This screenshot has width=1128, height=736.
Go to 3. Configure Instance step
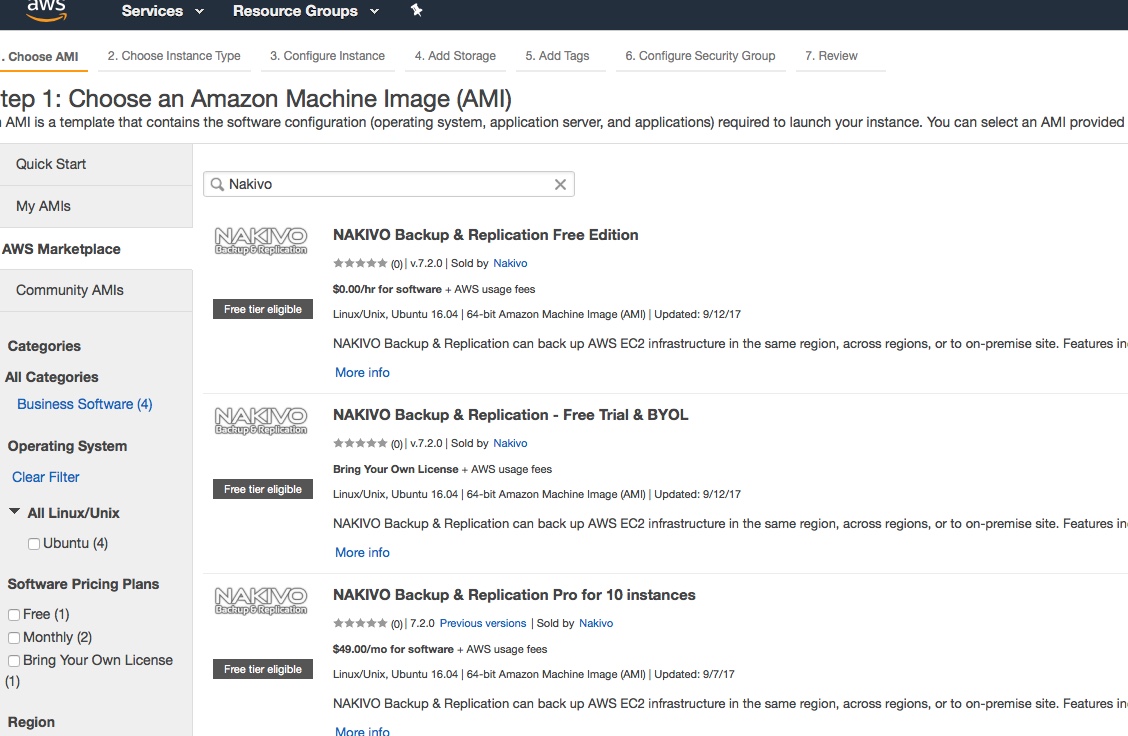327,56
